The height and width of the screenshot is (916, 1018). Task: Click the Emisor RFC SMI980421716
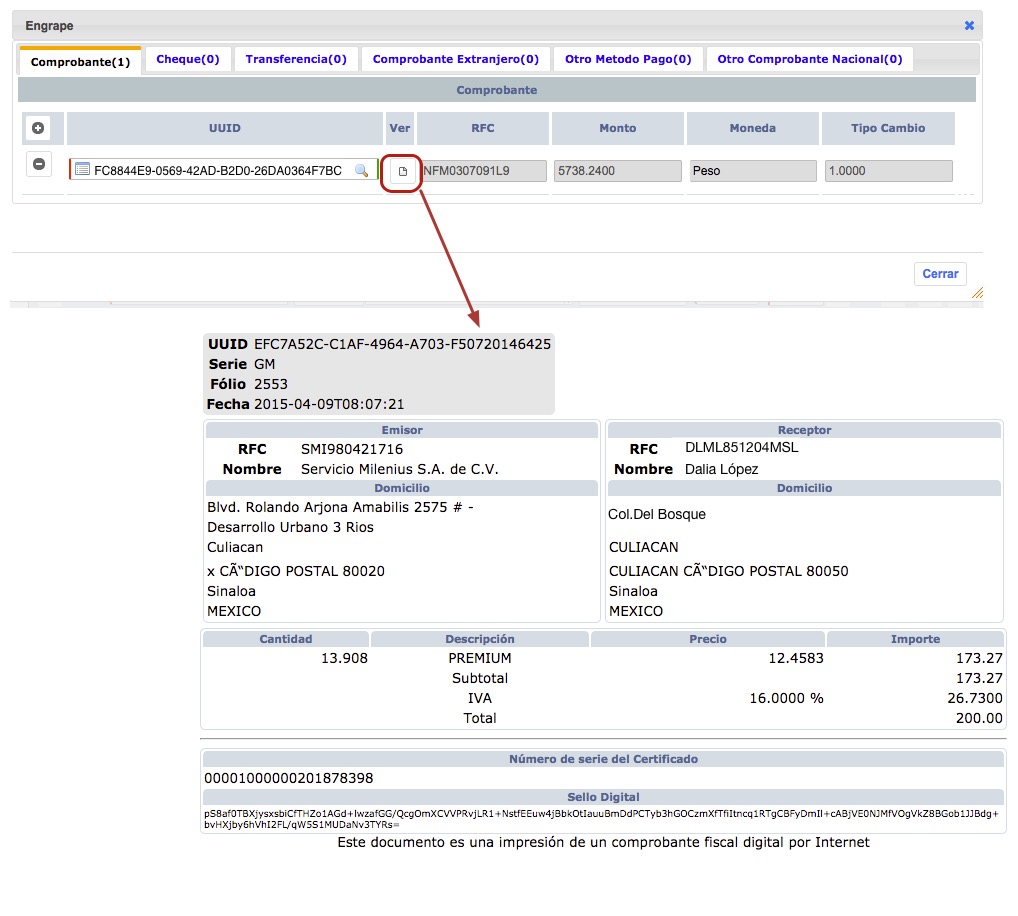[x=352, y=449]
